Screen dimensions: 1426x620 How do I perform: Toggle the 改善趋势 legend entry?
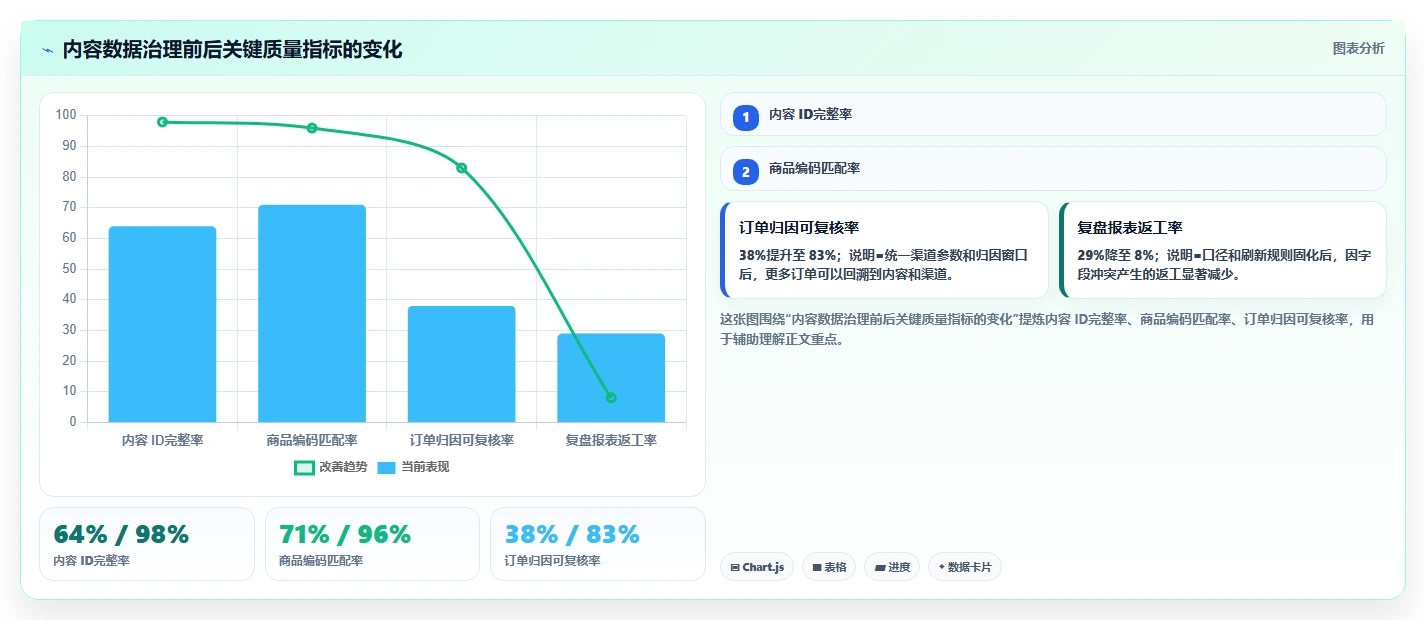point(331,467)
